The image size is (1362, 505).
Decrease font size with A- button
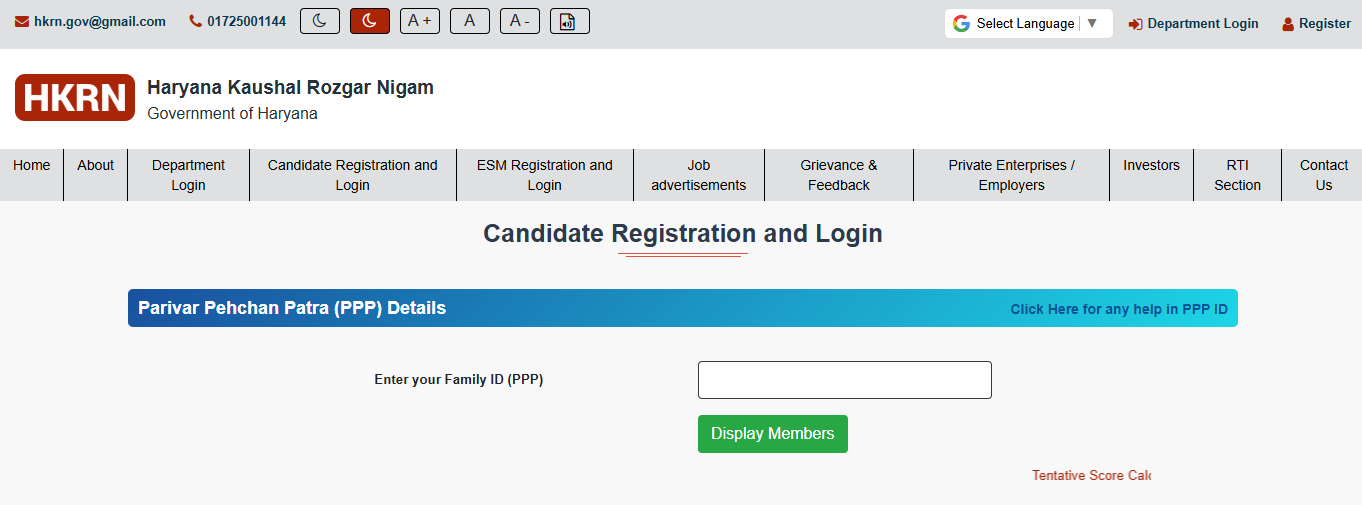coord(520,21)
